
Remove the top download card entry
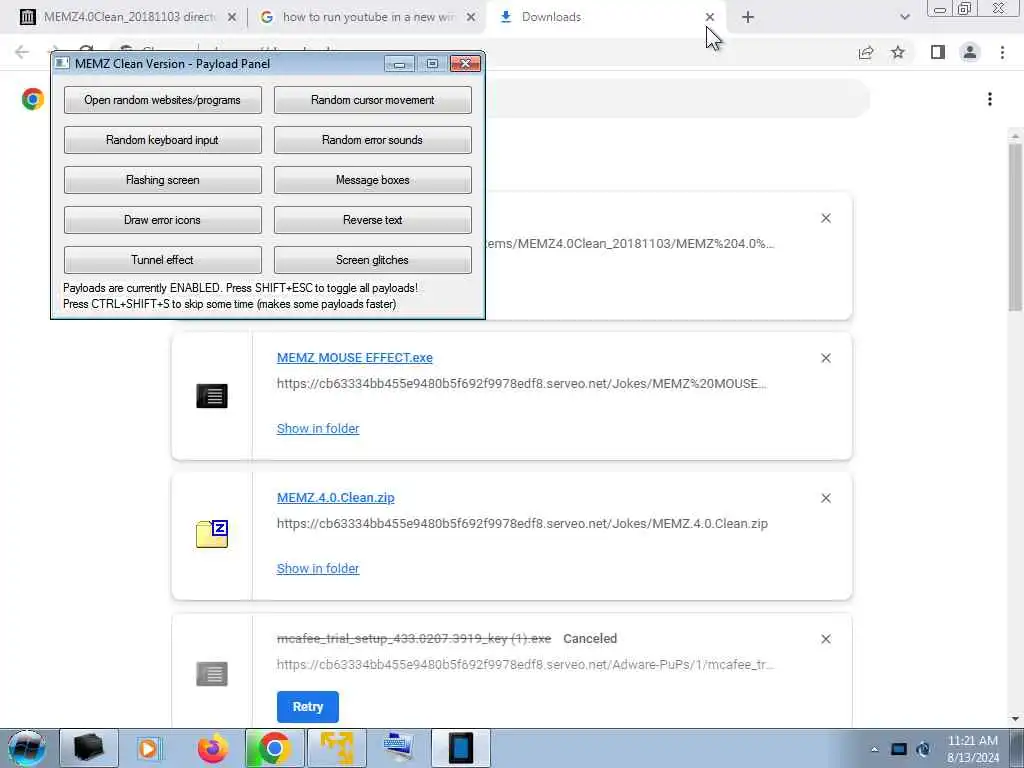(x=826, y=218)
